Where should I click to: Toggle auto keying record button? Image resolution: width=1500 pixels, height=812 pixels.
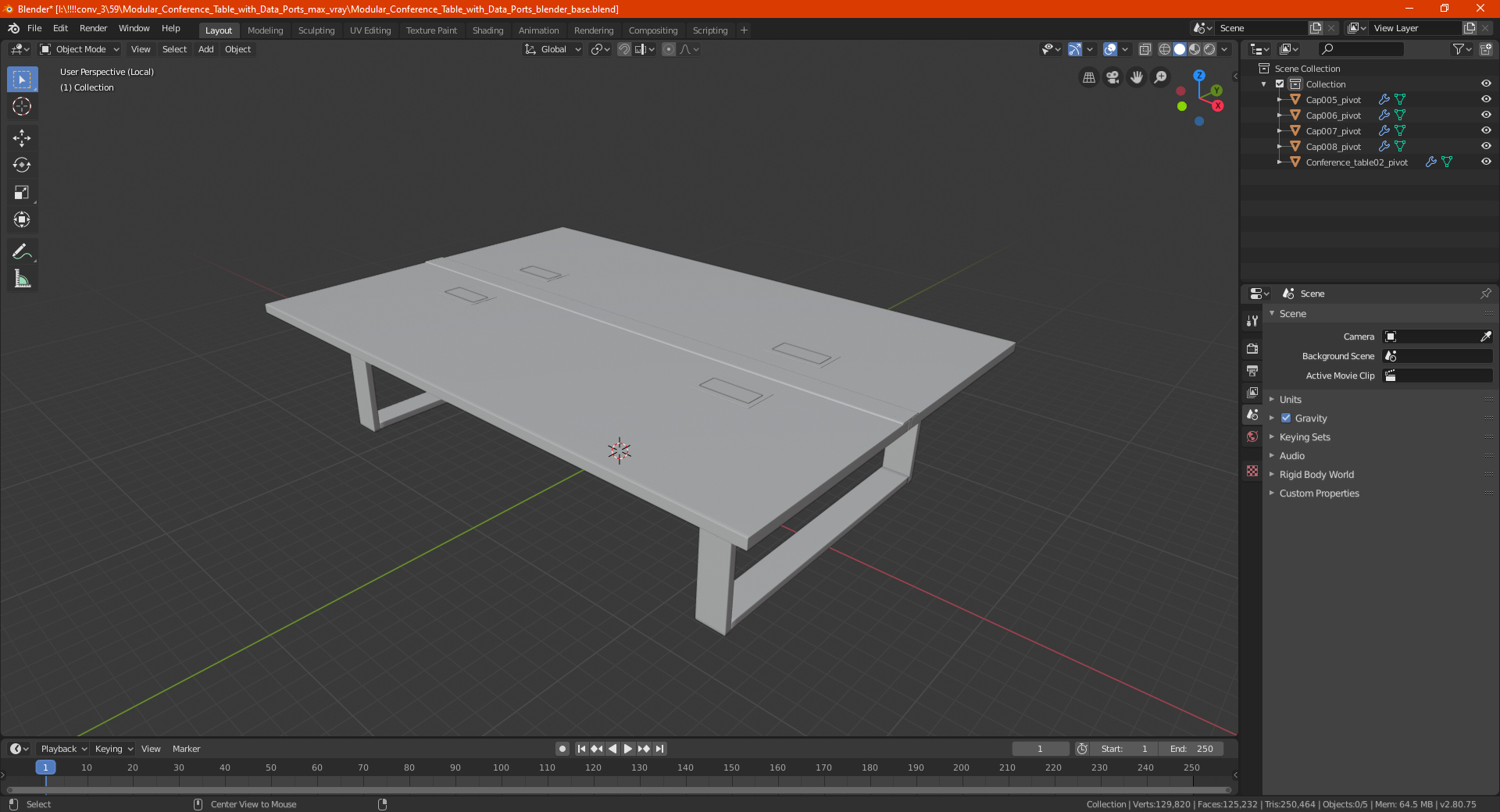coord(562,749)
